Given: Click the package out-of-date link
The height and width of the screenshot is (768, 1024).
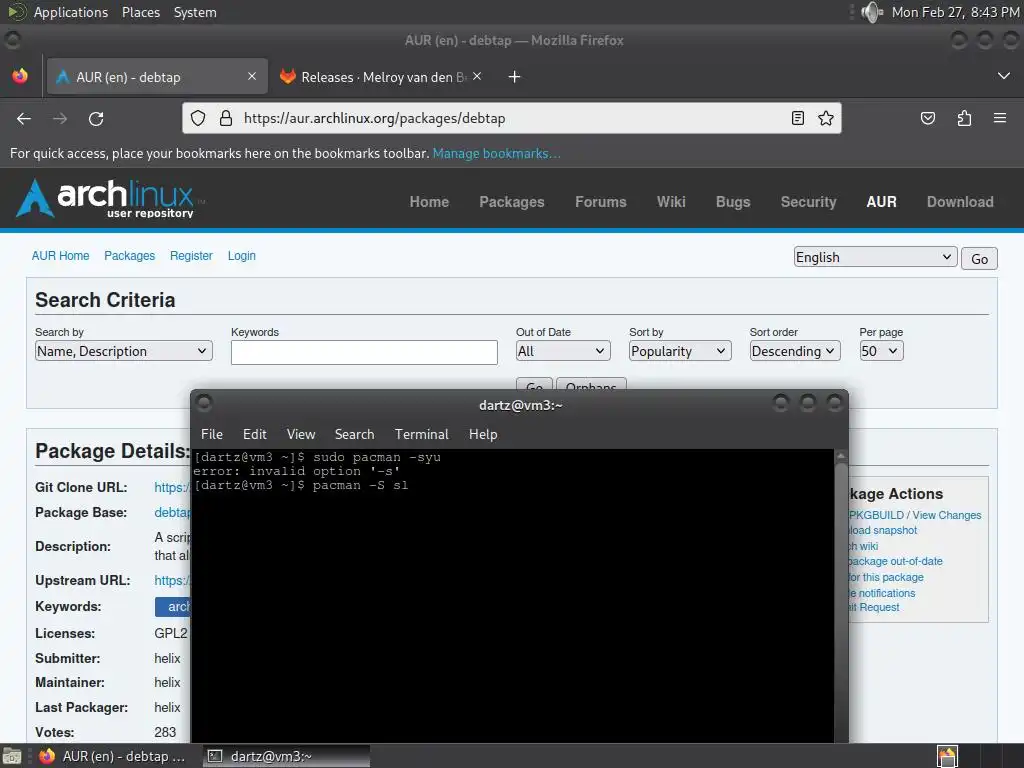Looking at the screenshot, I should tap(896, 562).
